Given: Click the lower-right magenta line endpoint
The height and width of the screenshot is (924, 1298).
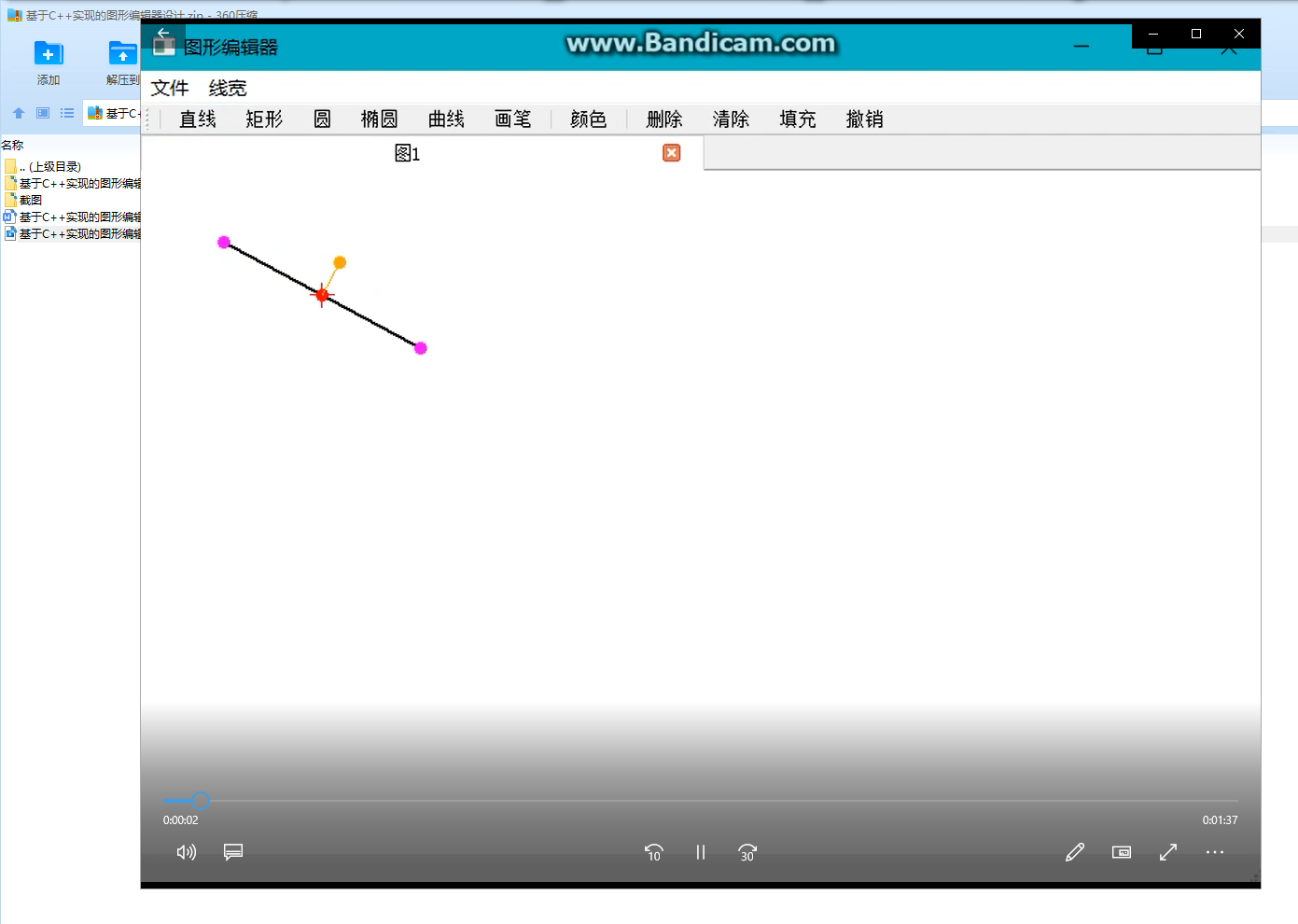Looking at the screenshot, I should (421, 348).
